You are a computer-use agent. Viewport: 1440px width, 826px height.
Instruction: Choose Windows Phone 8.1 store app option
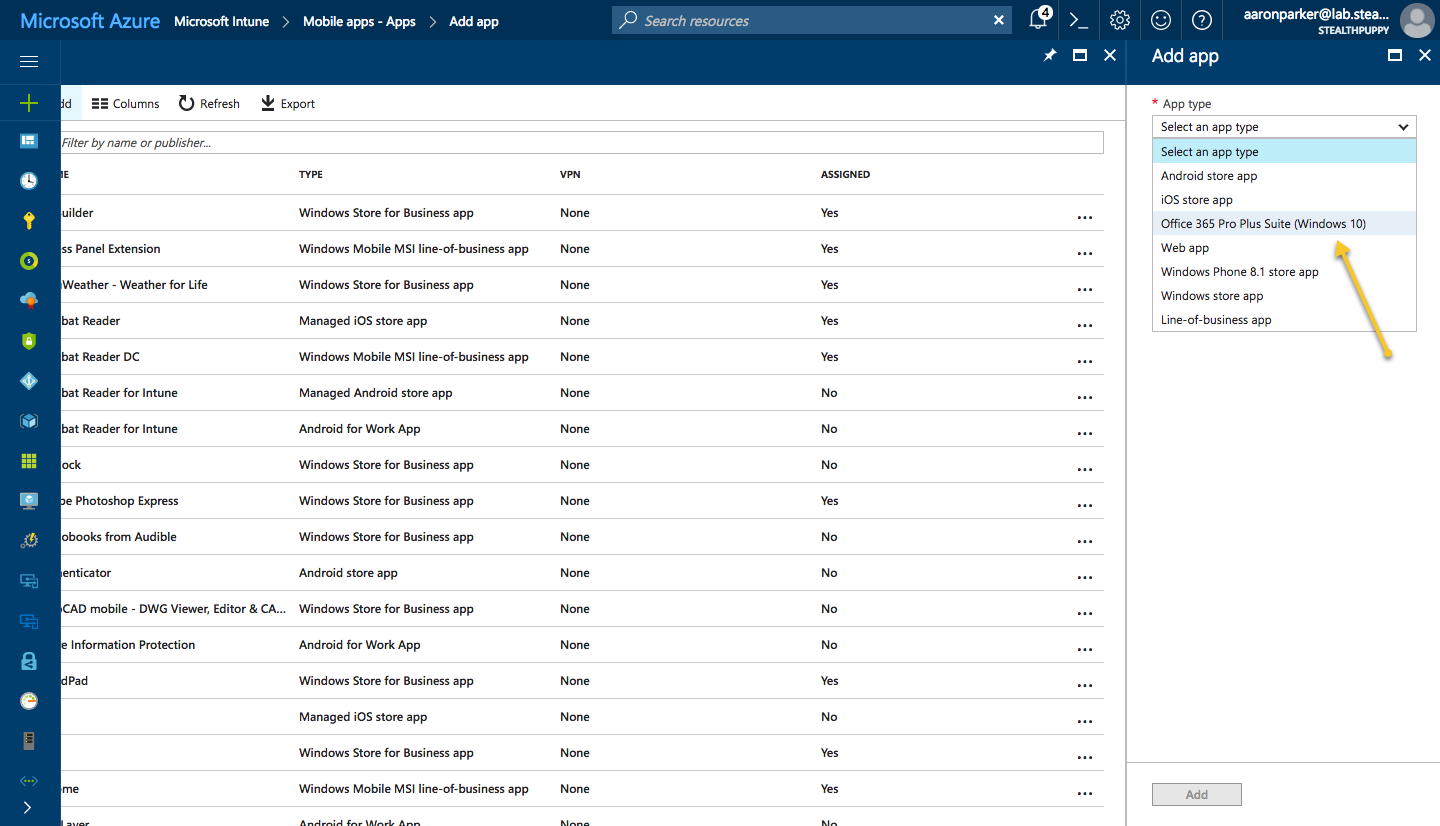point(1284,272)
